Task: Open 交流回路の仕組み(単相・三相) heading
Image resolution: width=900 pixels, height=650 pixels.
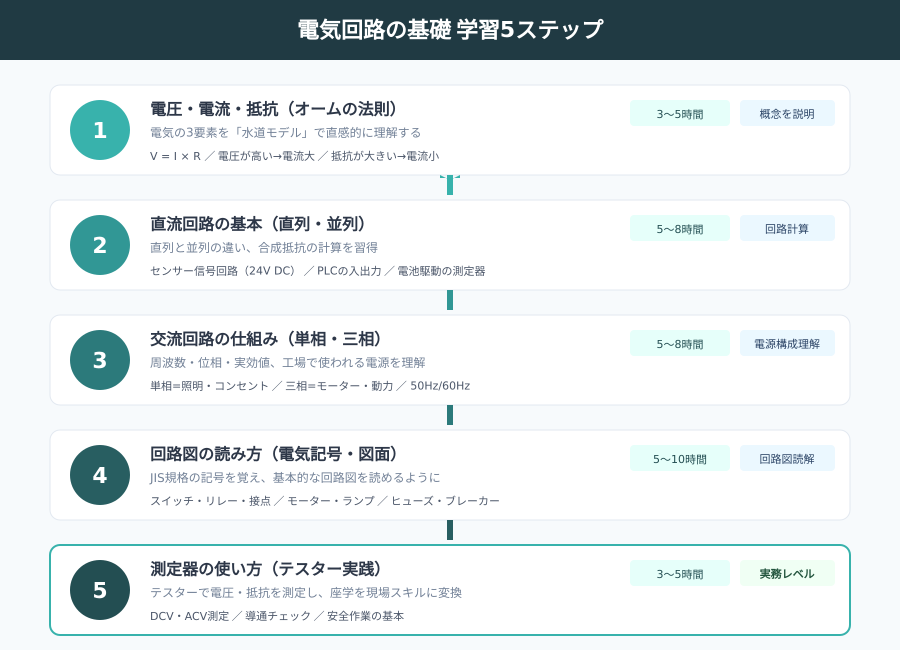Action: click(268, 339)
